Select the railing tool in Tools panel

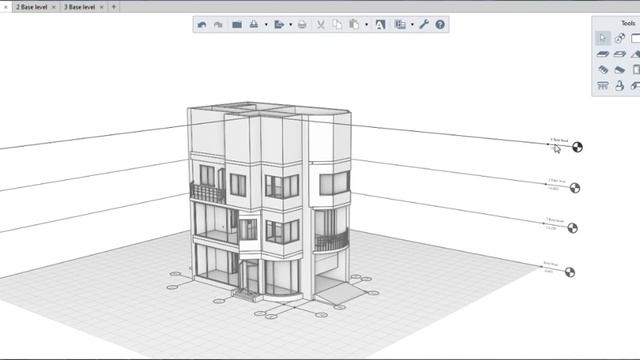pos(603,86)
